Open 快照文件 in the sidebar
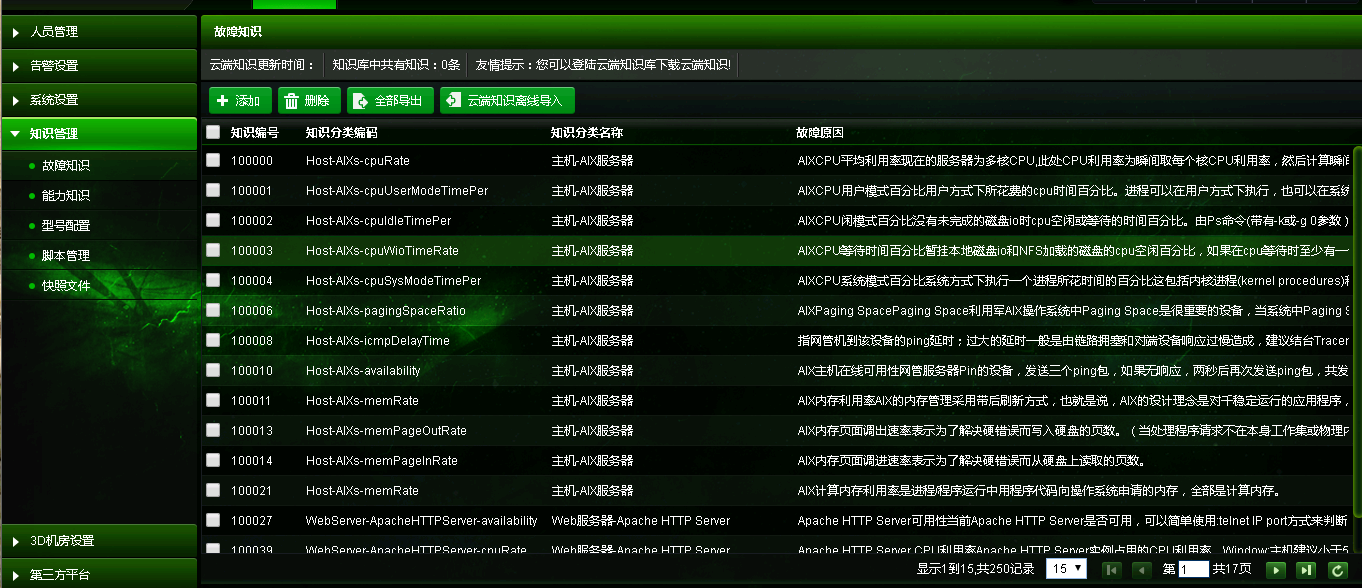 pyautogui.click(x=65, y=286)
